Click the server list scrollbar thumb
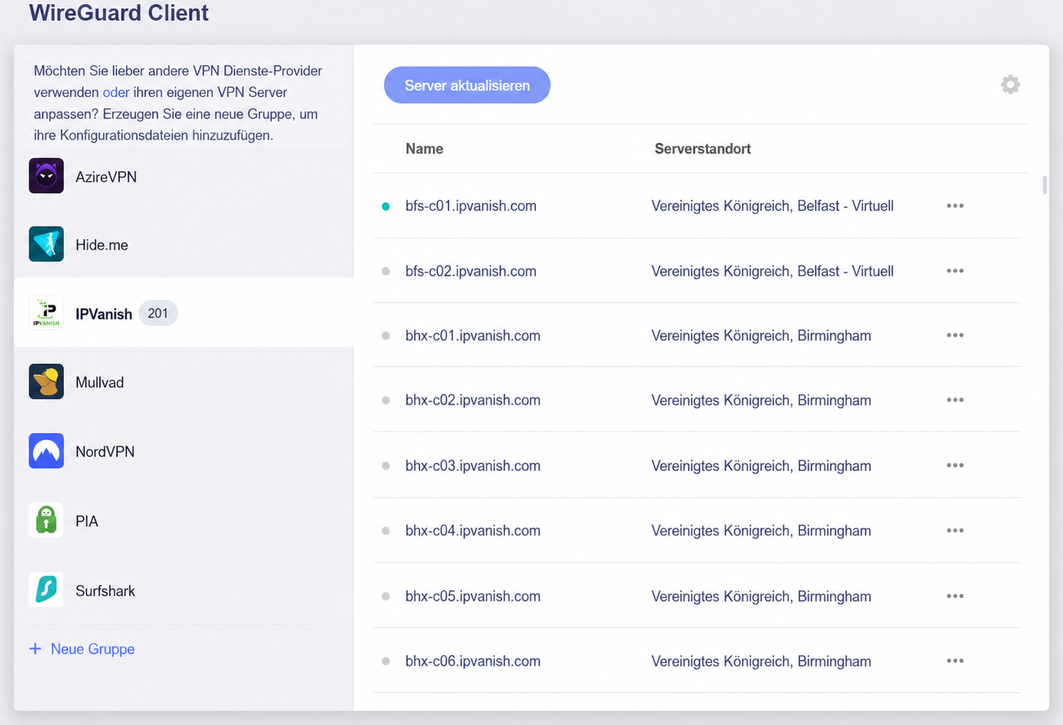 (1045, 185)
